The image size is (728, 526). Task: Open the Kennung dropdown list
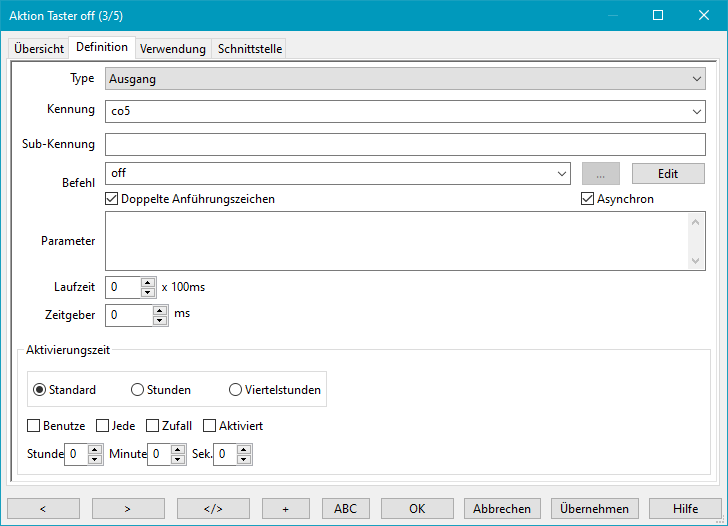[x=697, y=111]
